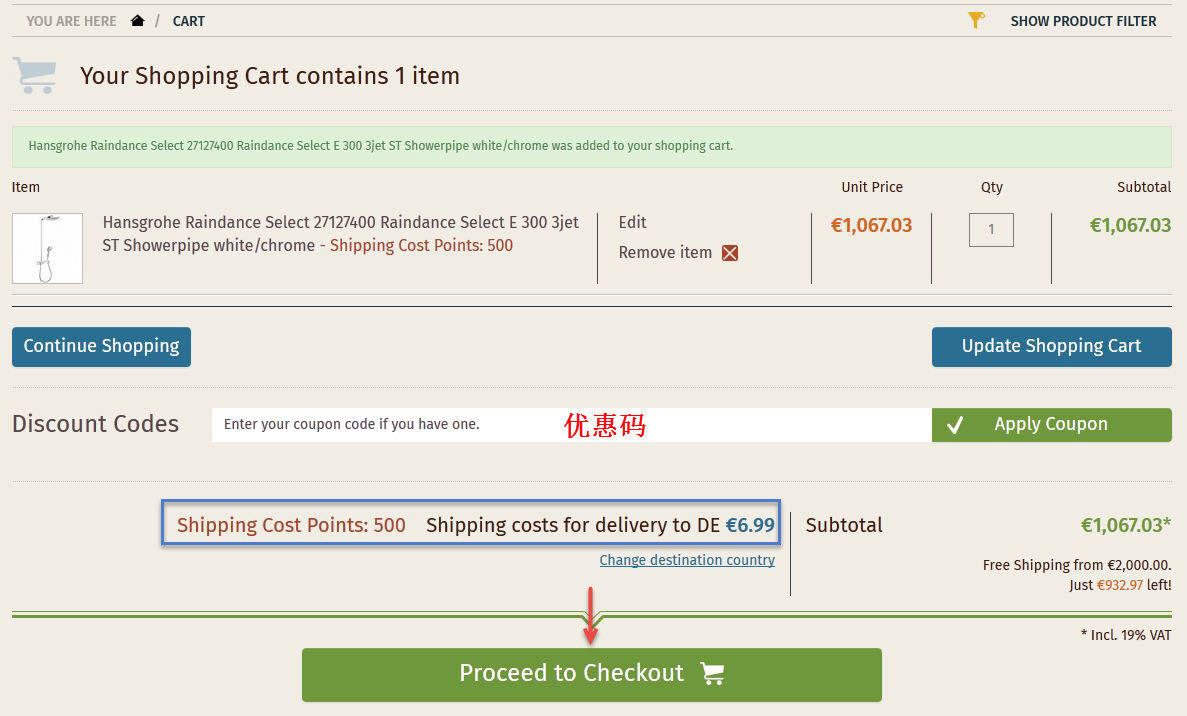The image size is (1187, 716).
Task: Click the home icon in breadcrumb
Action: pos(137,20)
